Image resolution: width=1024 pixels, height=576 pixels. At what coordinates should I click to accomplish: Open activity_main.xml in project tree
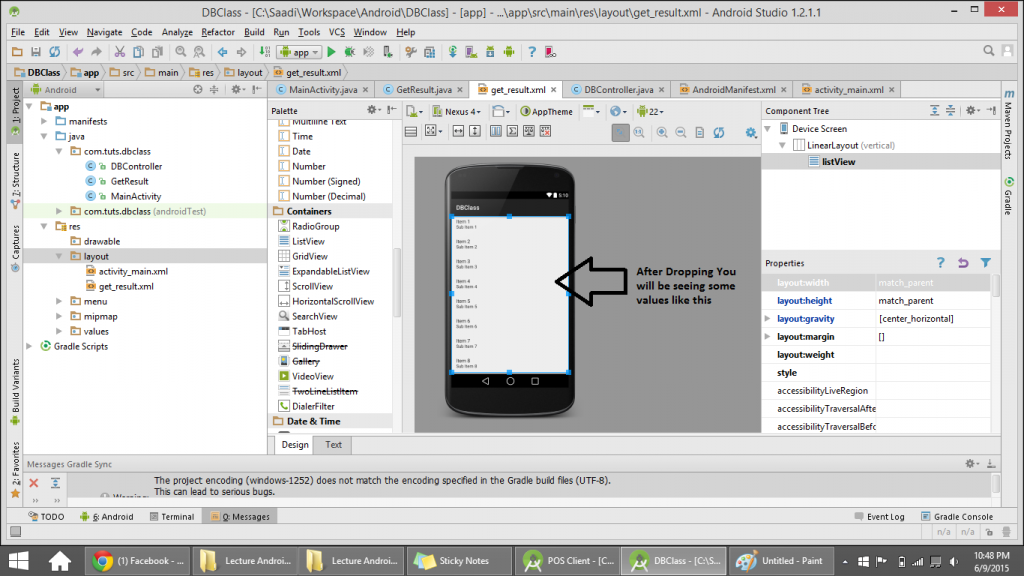133,272
